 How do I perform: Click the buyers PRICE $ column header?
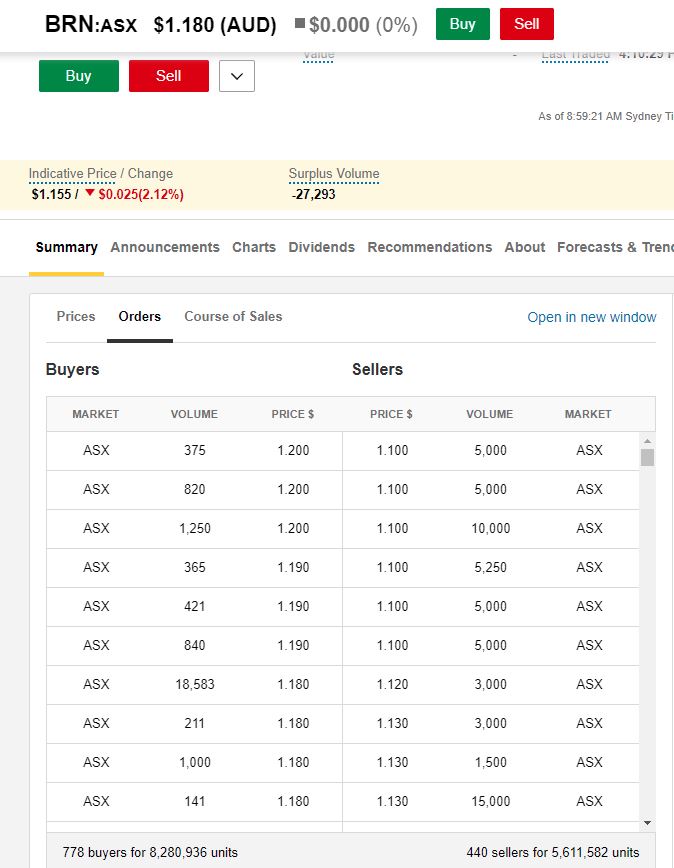(x=293, y=414)
